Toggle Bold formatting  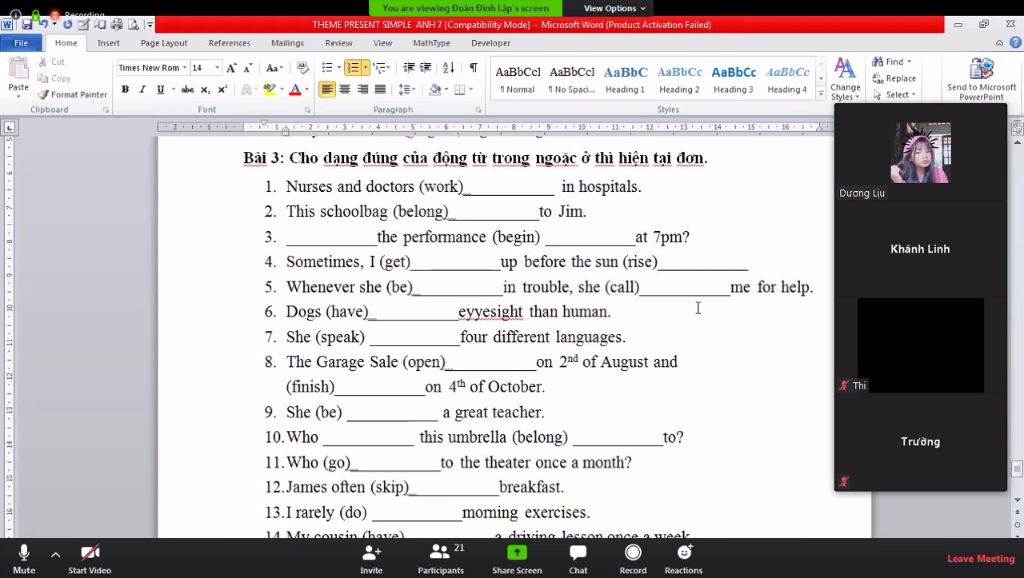tap(125, 89)
